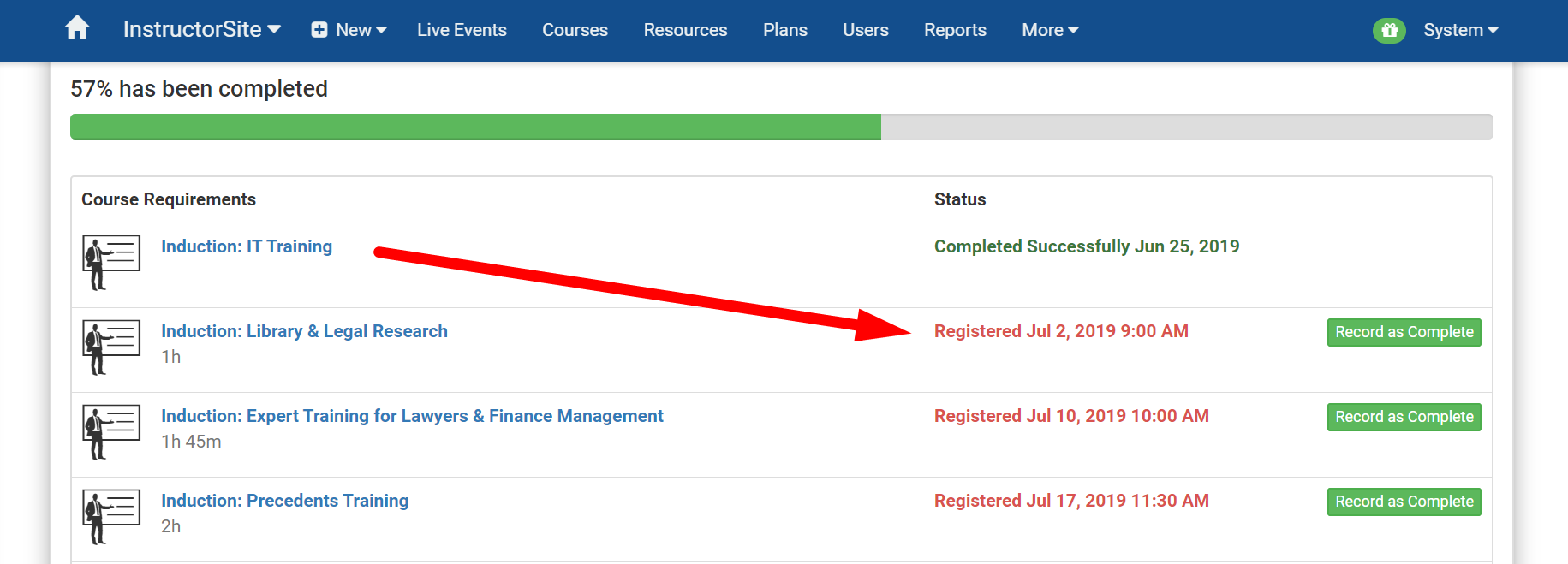Open the Reports section

click(x=955, y=30)
